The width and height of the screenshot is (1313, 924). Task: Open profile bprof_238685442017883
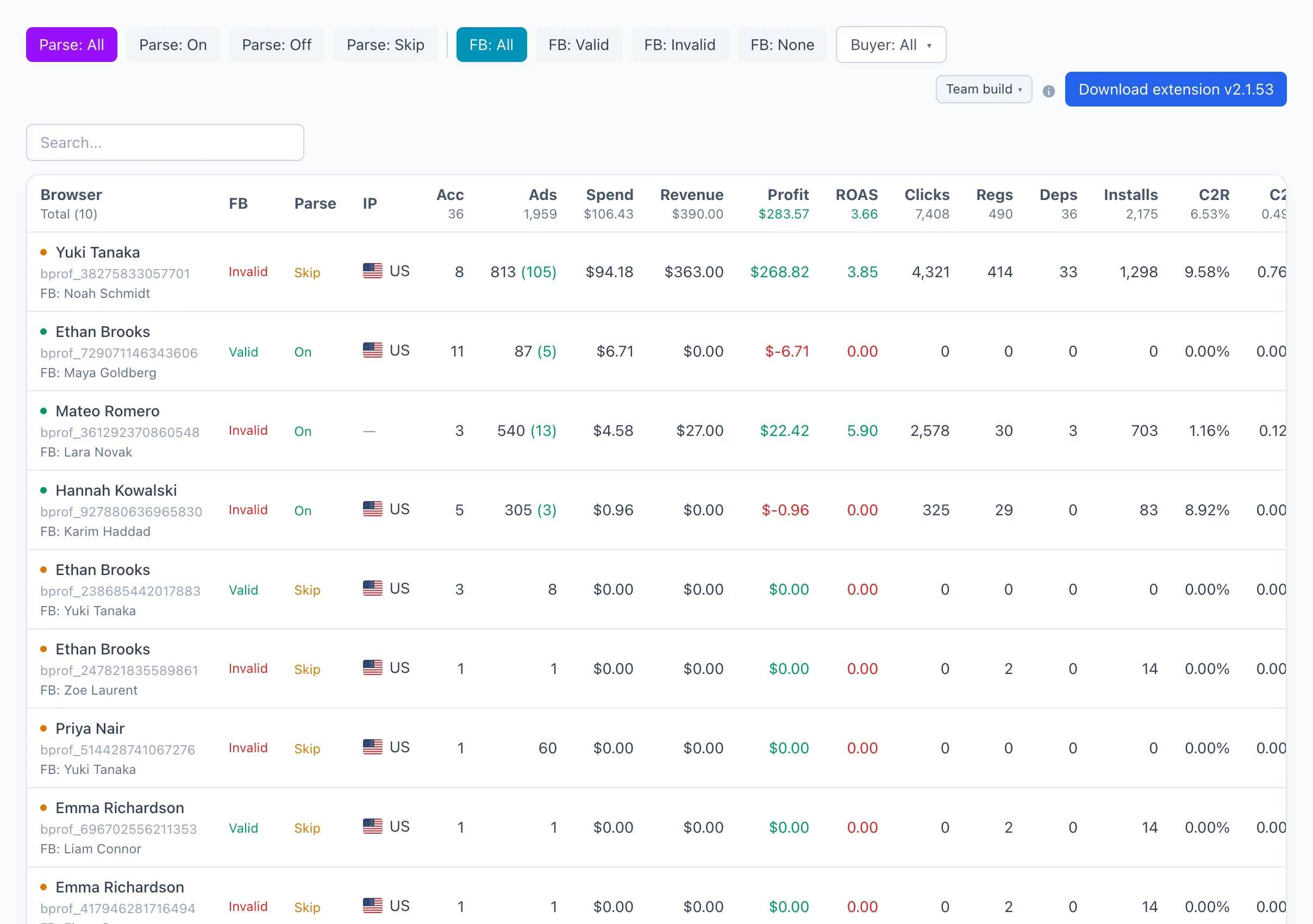pos(120,591)
